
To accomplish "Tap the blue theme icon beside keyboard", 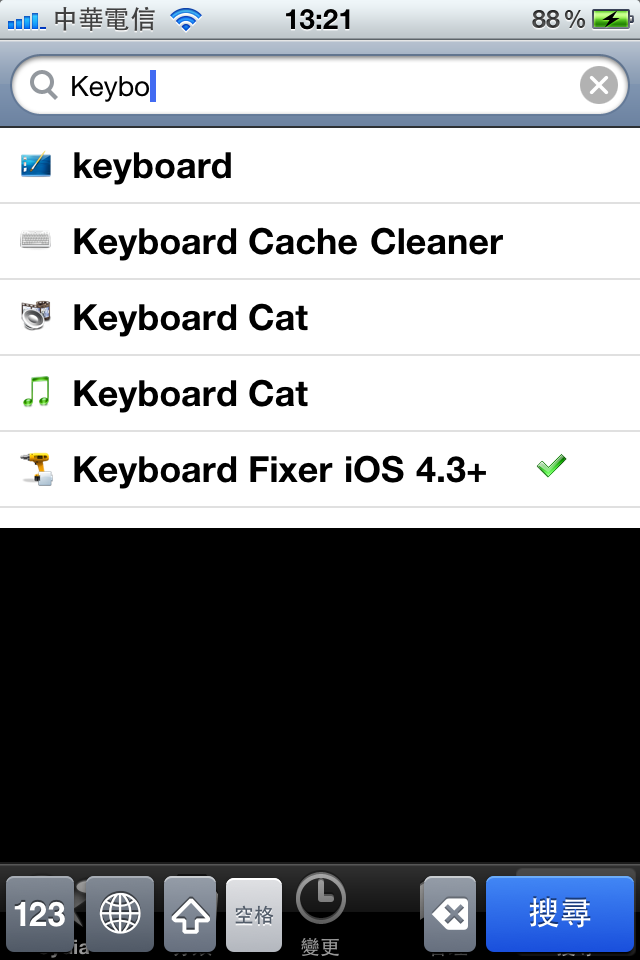I will tap(36, 165).
